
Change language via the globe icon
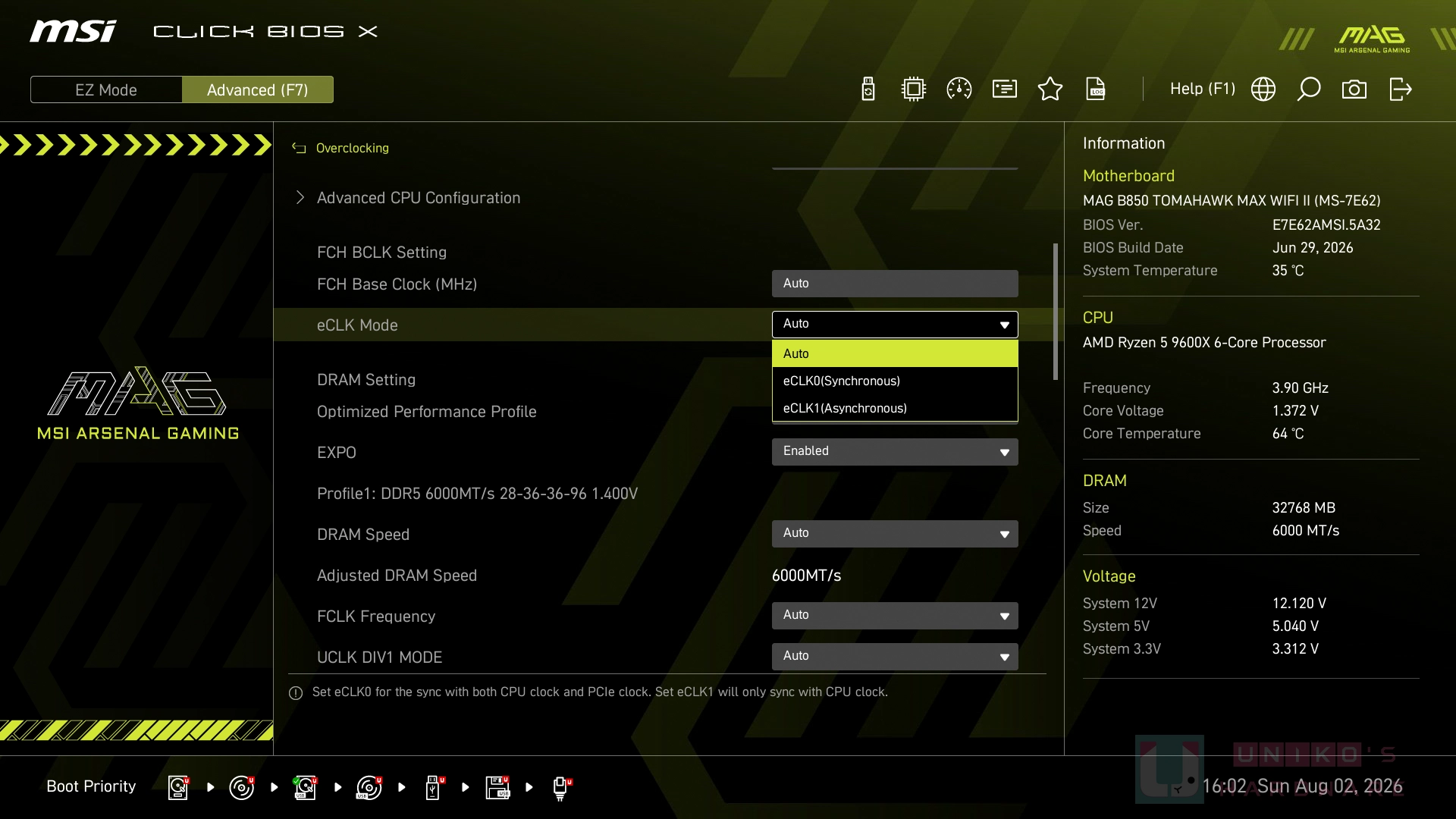coord(1263,89)
